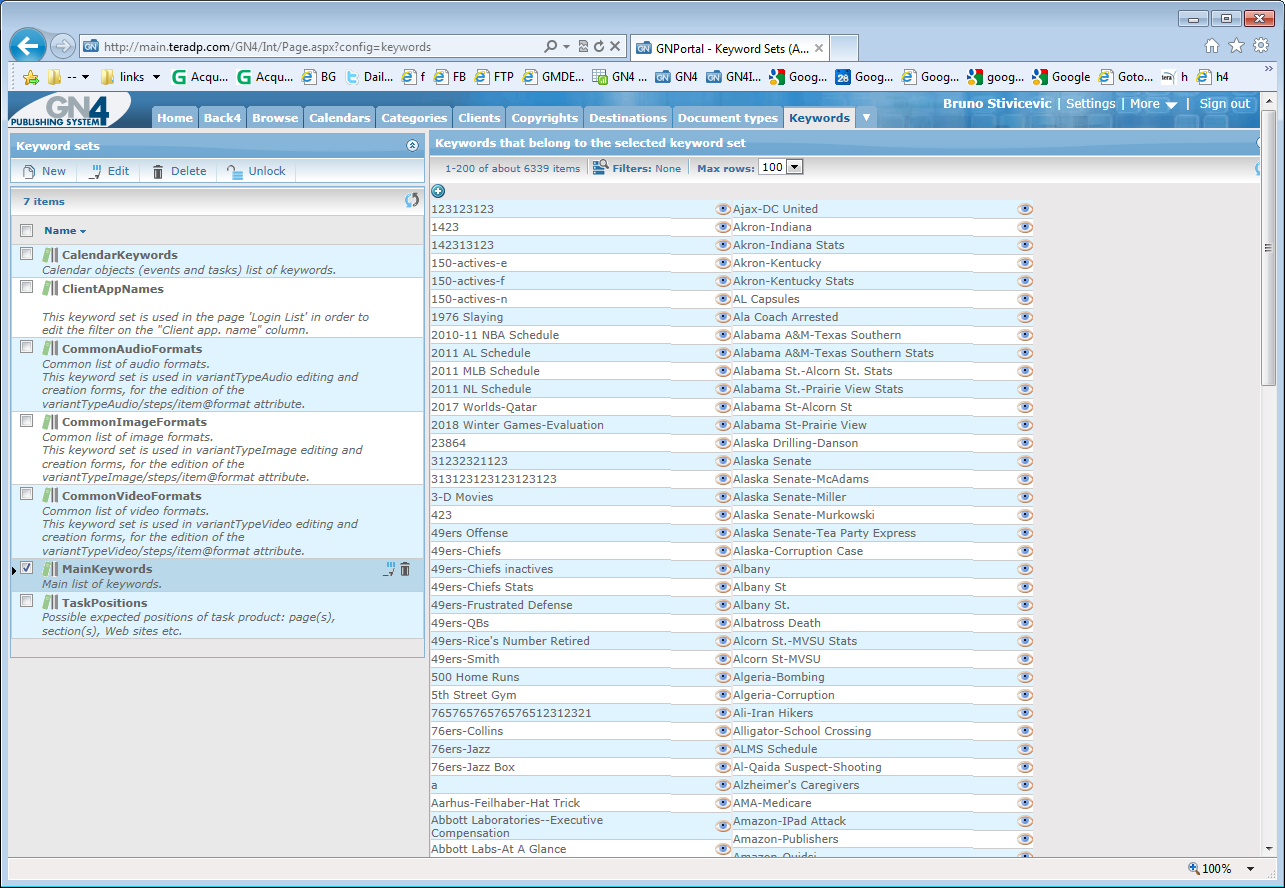The image size is (1285, 888).
Task: Check the CommonAudioFormats checkbox
Action: pos(27,347)
